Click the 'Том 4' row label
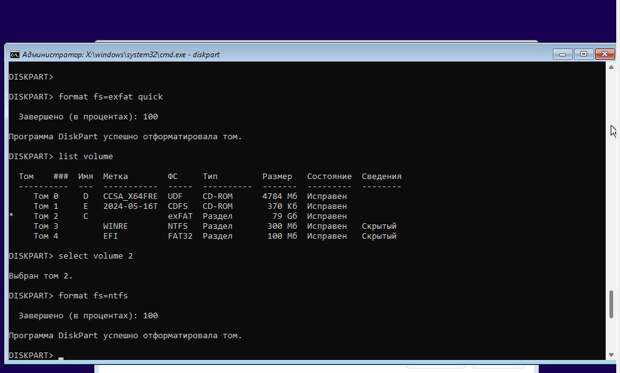 (46, 236)
